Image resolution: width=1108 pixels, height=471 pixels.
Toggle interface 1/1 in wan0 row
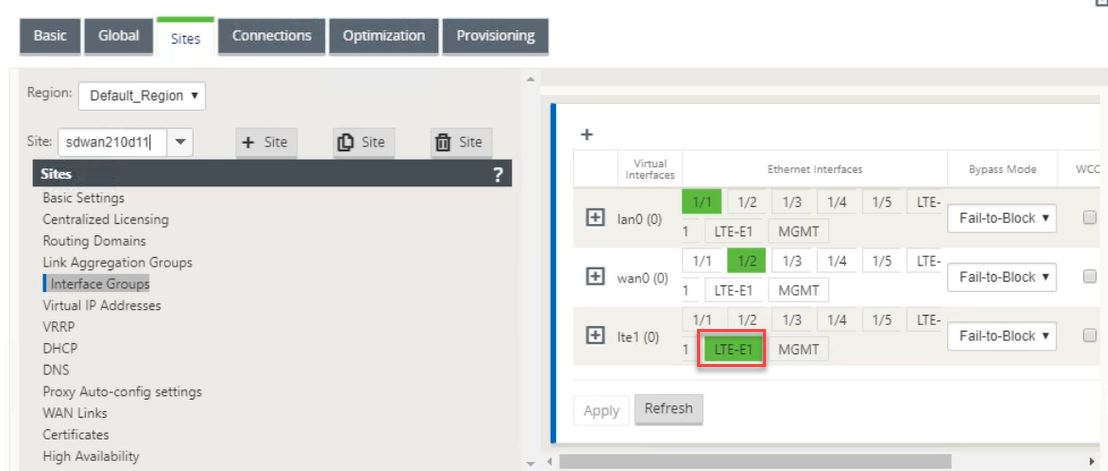702,261
